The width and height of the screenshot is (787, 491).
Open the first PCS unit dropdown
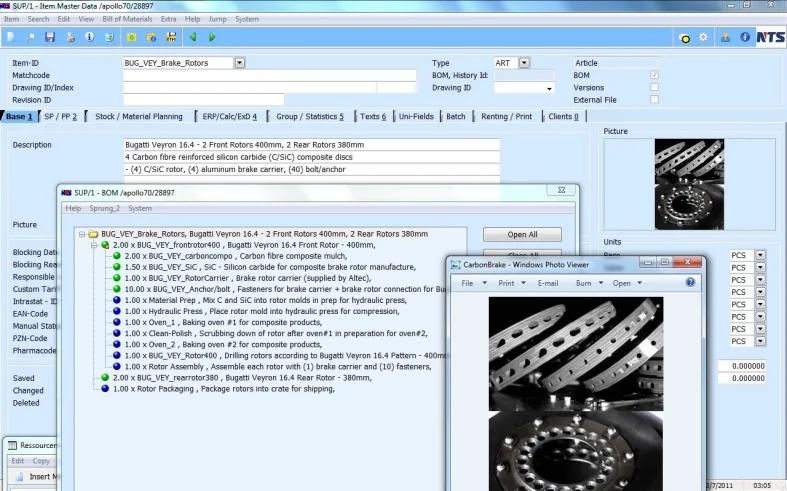tap(760, 255)
